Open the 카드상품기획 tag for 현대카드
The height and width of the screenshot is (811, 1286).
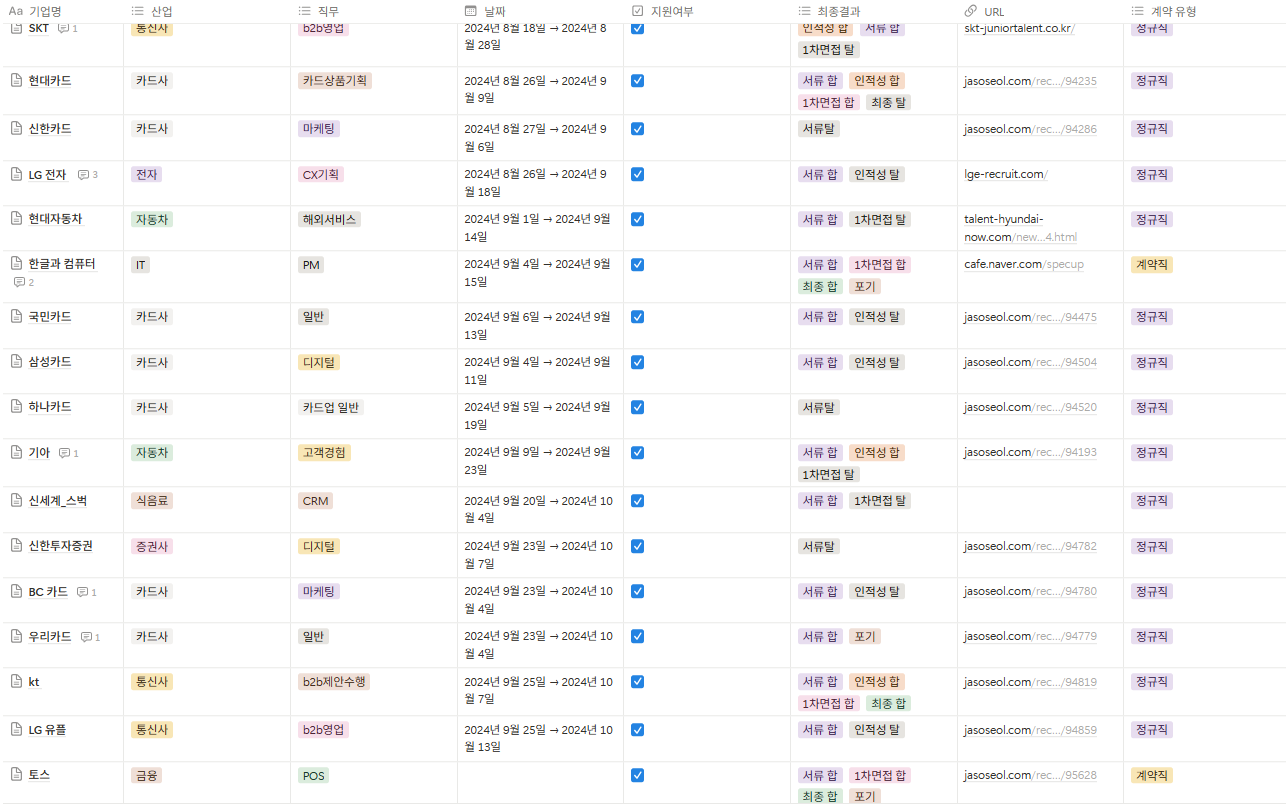click(335, 81)
